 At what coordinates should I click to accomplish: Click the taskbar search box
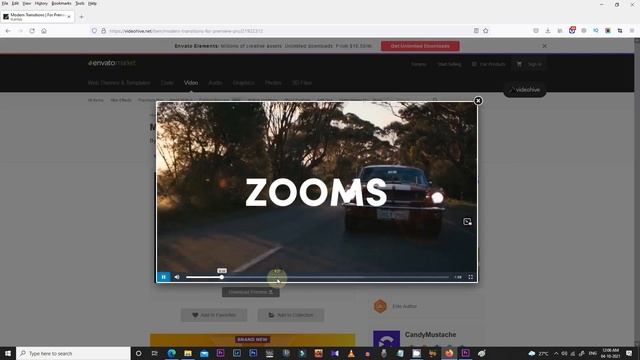tap(73, 353)
